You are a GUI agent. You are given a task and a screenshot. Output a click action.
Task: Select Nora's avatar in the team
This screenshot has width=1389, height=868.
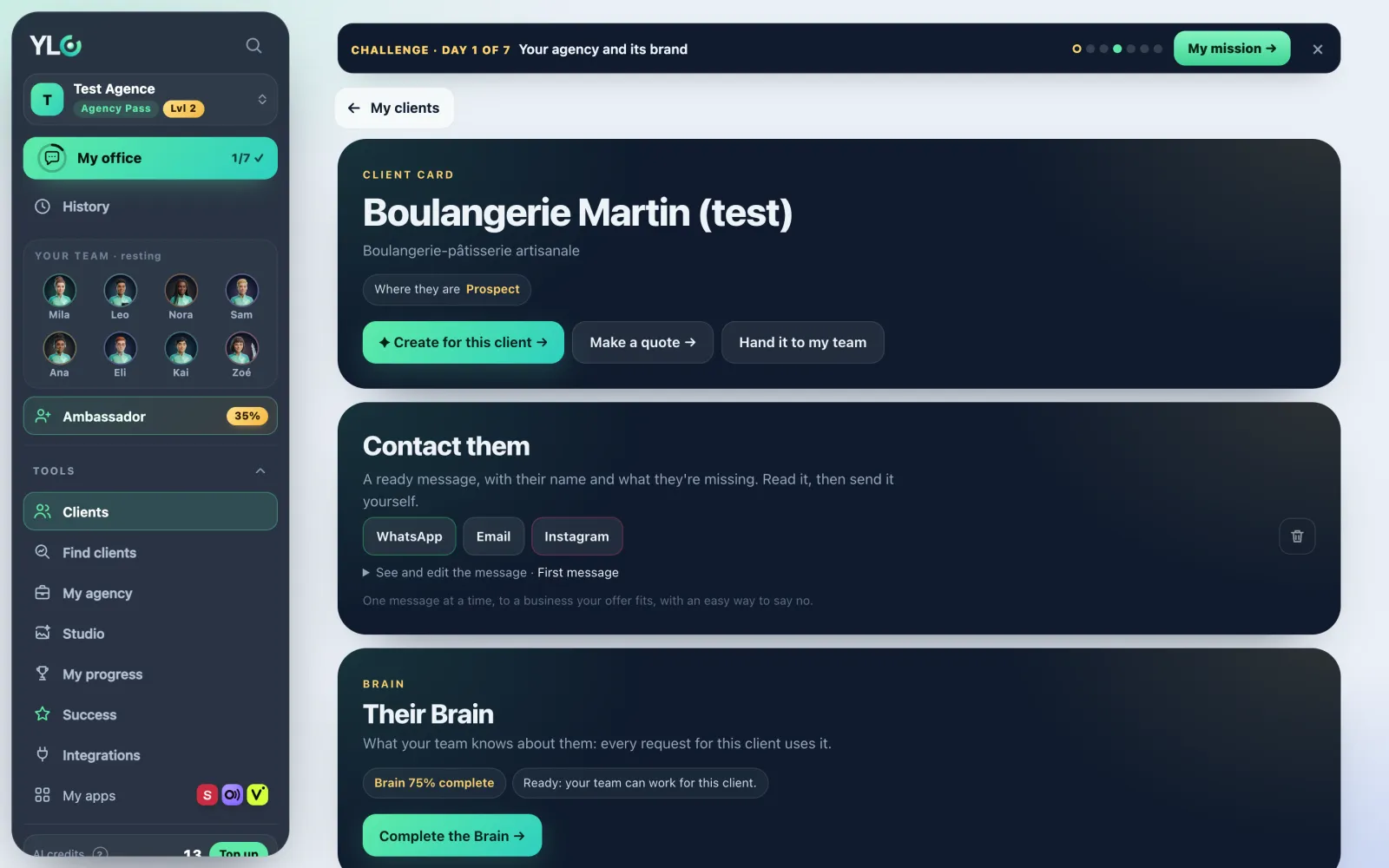click(181, 290)
